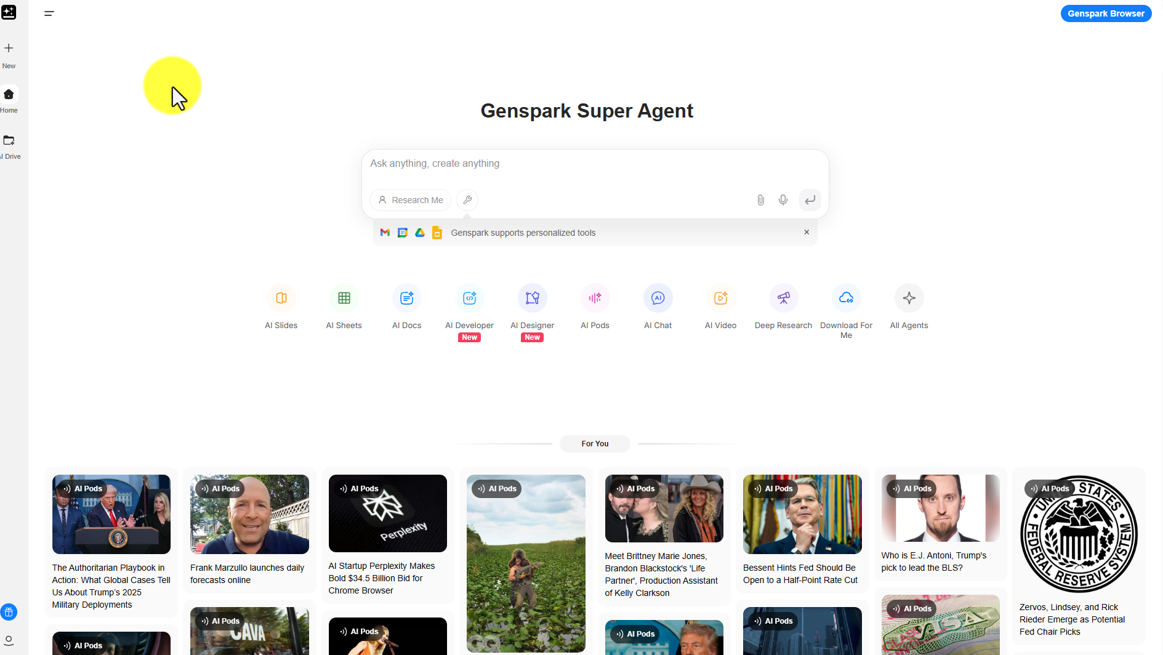Click the Google Docs icon in the banner
This screenshot has width=1163, height=655.
437,233
